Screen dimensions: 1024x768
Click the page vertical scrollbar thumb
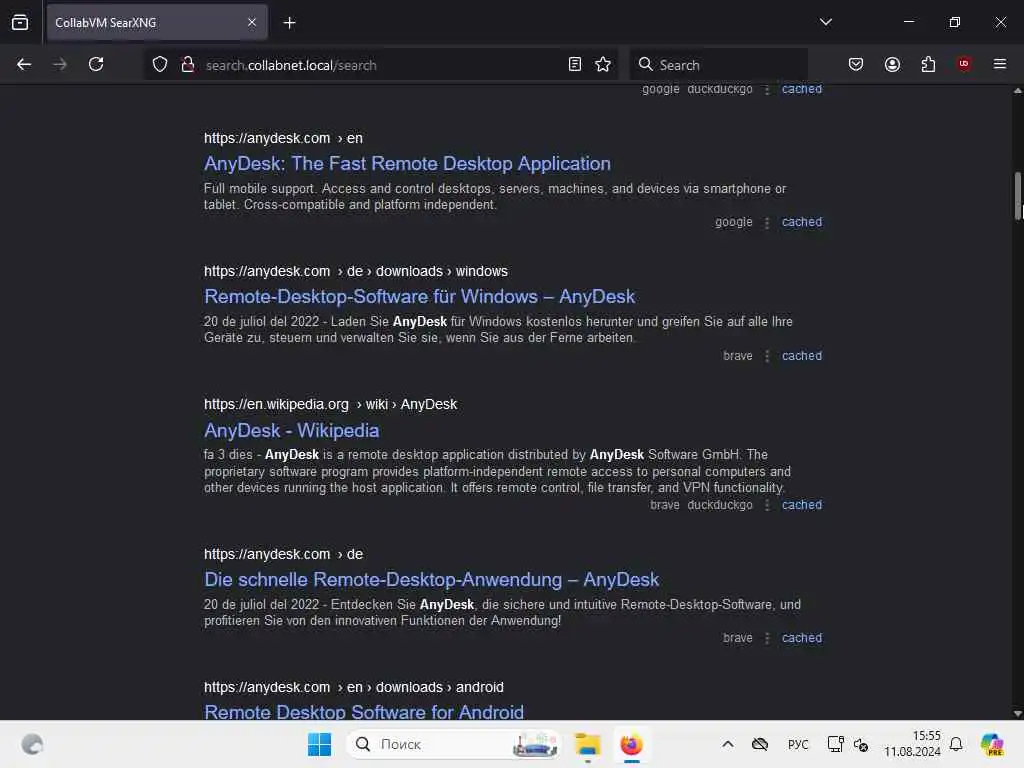pyautogui.click(x=1017, y=196)
